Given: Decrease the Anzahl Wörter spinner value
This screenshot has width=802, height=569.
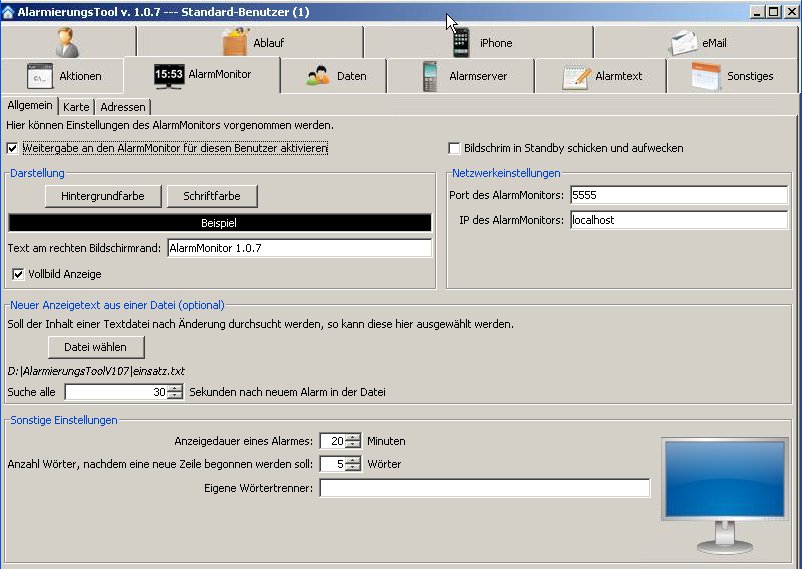Looking at the screenshot, I should [353, 468].
